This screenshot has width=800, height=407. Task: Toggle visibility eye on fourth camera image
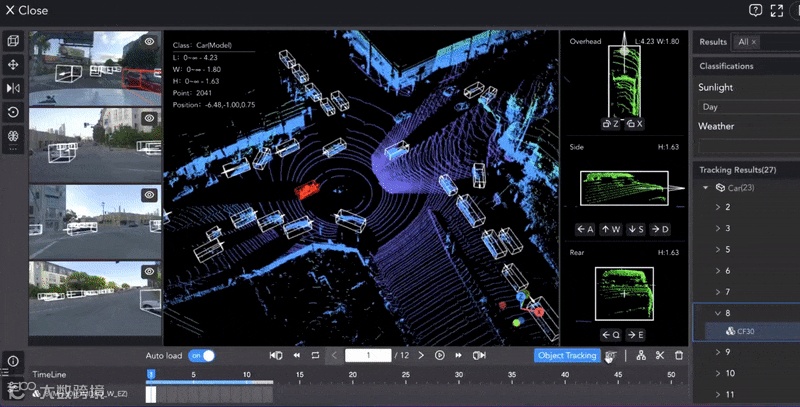(x=149, y=271)
